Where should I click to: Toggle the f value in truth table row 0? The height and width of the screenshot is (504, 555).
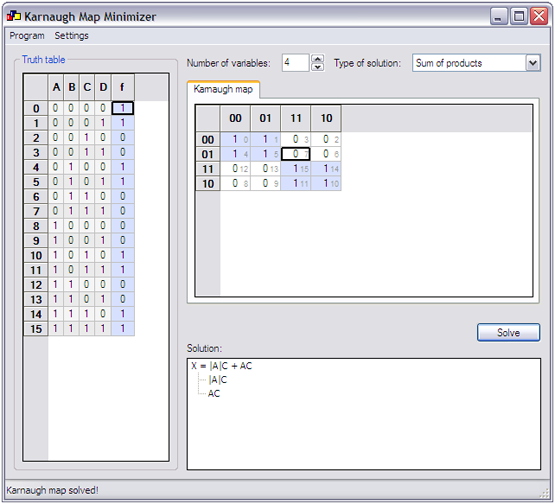[122, 108]
